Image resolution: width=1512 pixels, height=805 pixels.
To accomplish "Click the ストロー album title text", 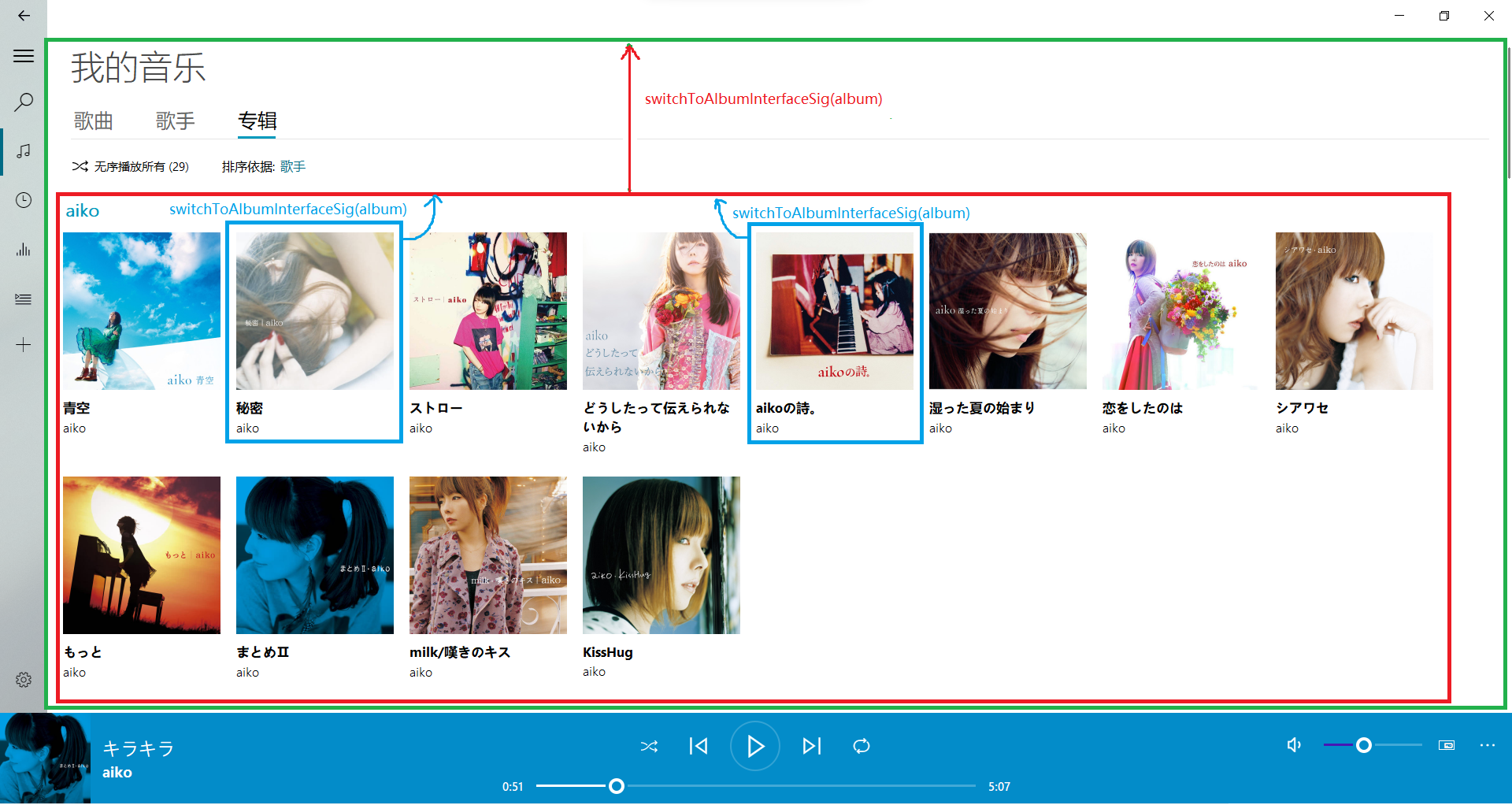I will [436, 408].
